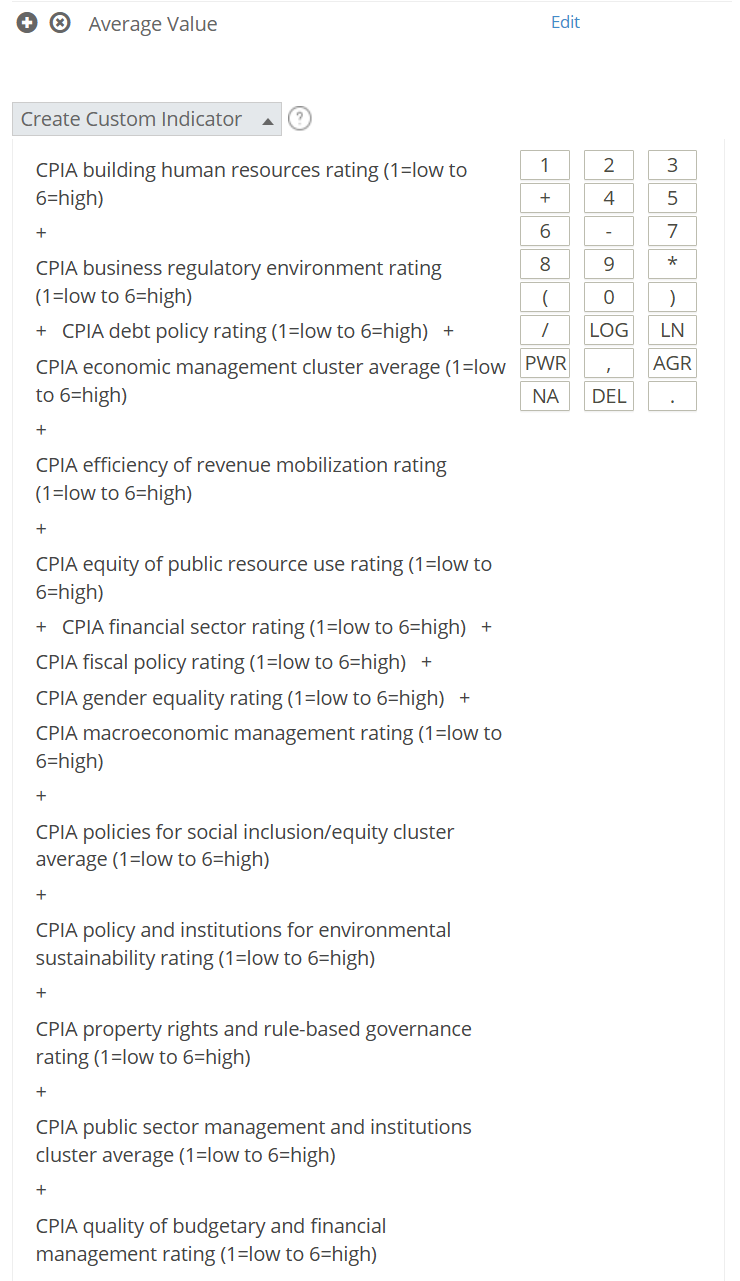Click the plus icon beside Average Value
The width and height of the screenshot is (740, 1281).
[27, 23]
